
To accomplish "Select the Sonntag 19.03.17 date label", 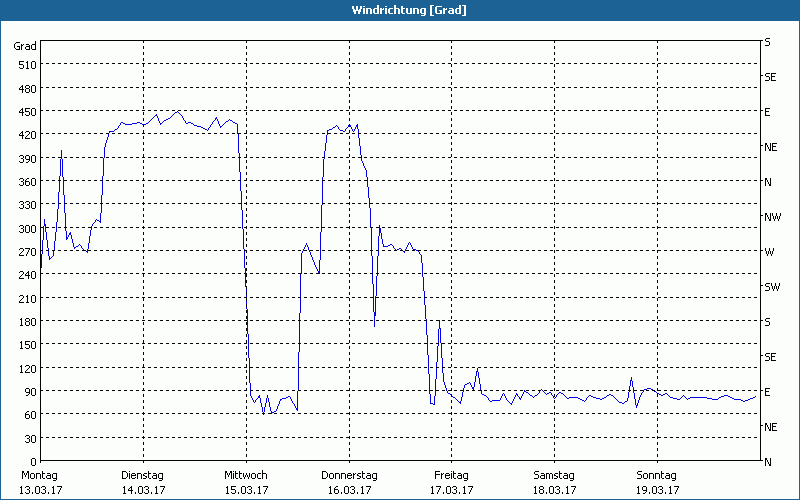I will pos(657,482).
